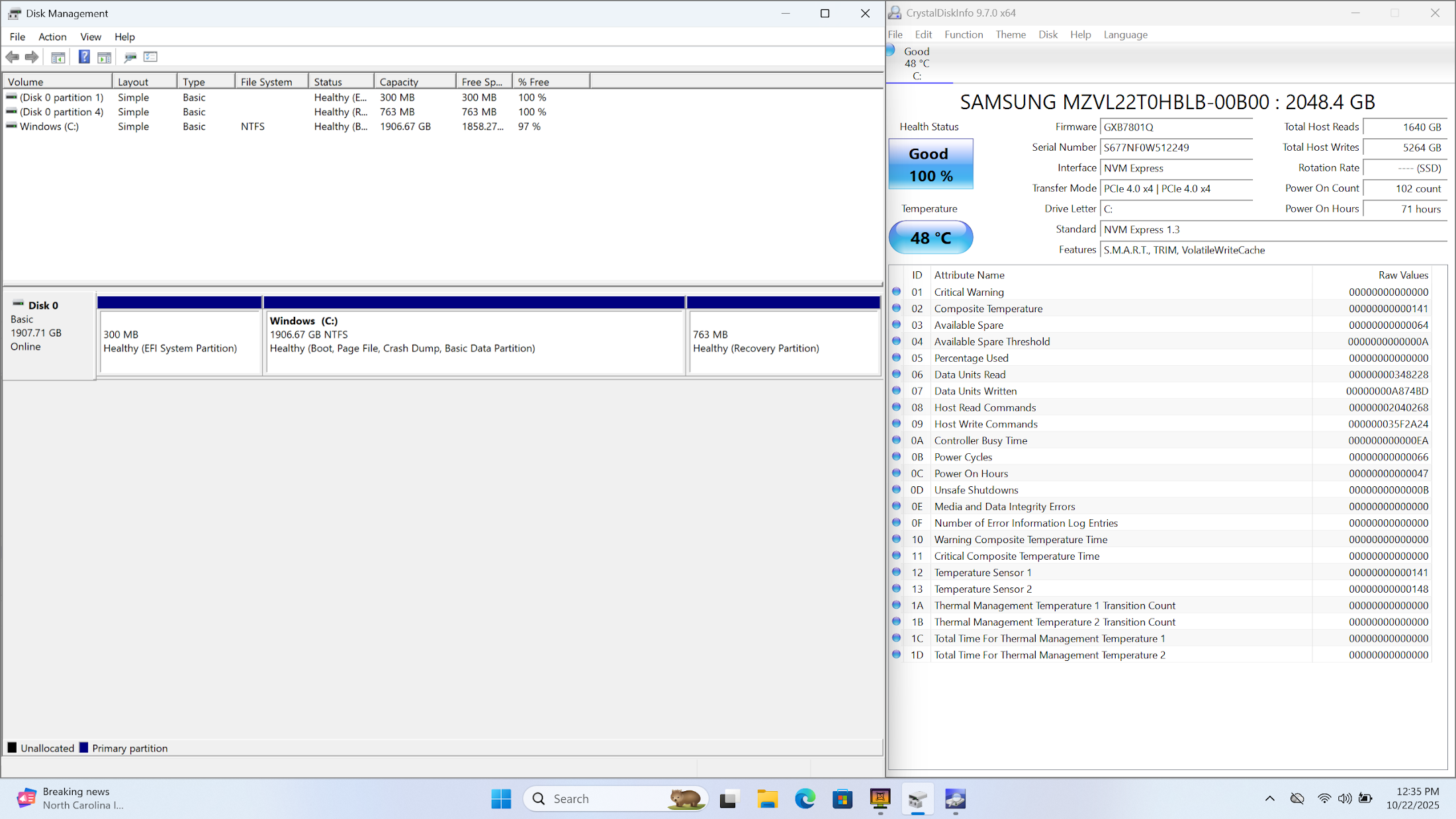Click the Windows Start button
1456x819 pixels.
(x=501, y=799)
